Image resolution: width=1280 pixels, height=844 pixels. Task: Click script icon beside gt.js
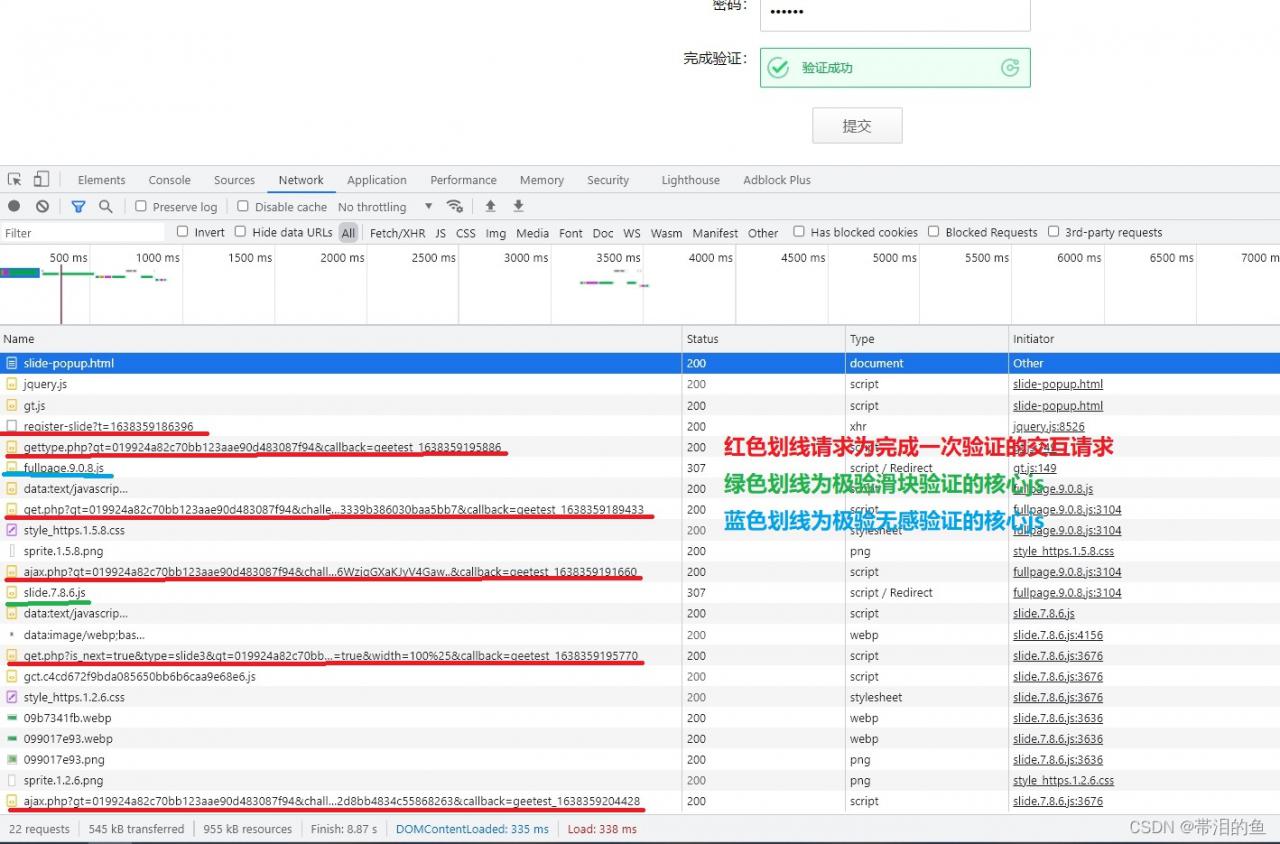tap(12, 405)
